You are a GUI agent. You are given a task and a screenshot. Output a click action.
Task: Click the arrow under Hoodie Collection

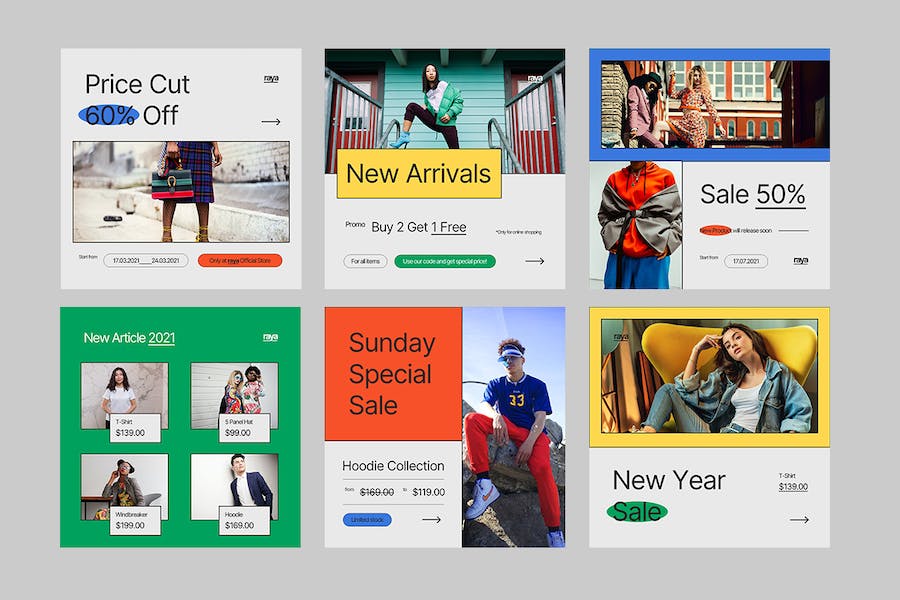pyautogui.click(x=431, y=520)
